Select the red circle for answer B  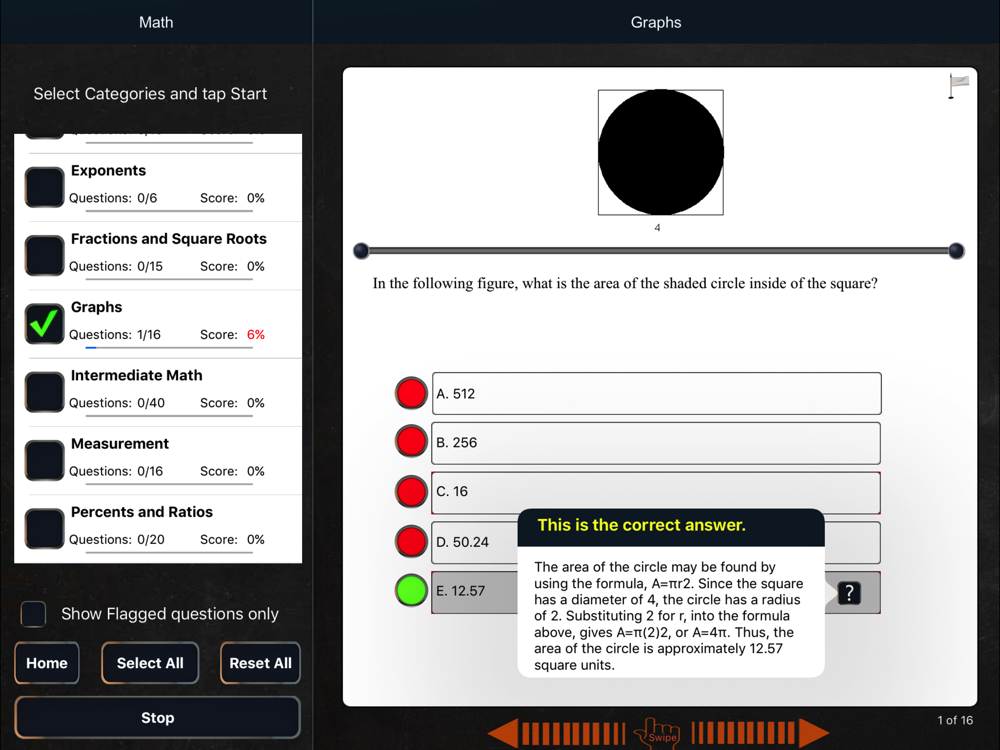click(411, 442)
